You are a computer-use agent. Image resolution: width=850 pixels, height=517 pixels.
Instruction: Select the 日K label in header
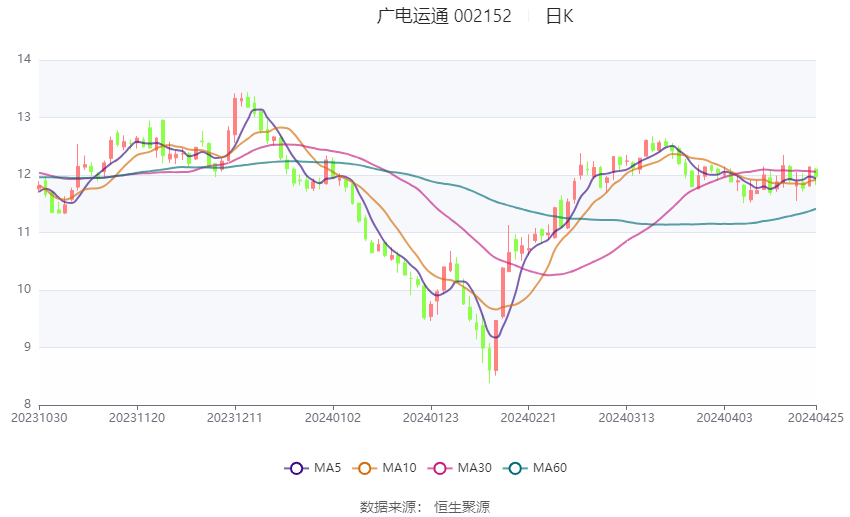(x=559, y=16)
